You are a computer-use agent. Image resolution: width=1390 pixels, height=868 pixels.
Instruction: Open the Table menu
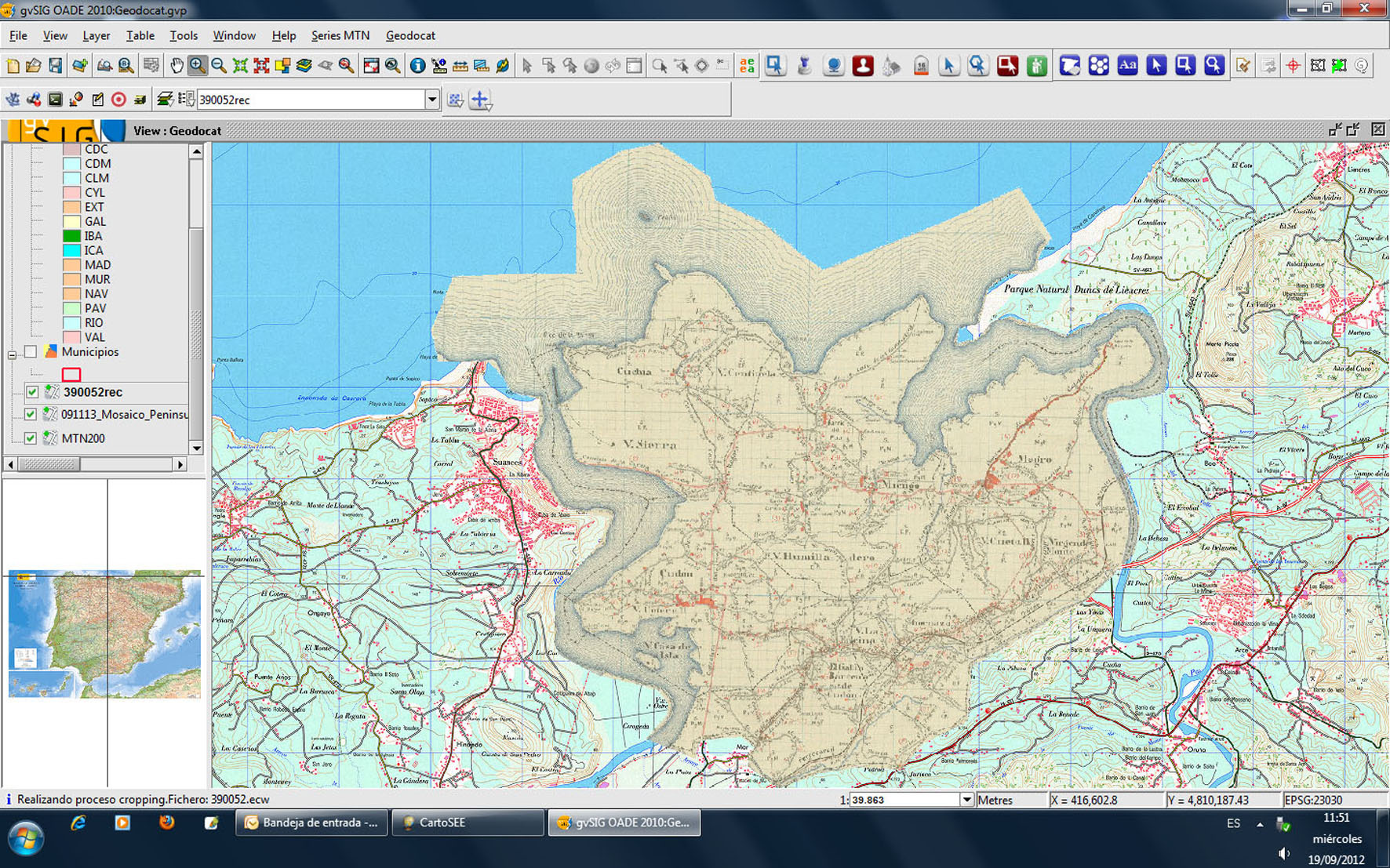click(x=140, y=35)
